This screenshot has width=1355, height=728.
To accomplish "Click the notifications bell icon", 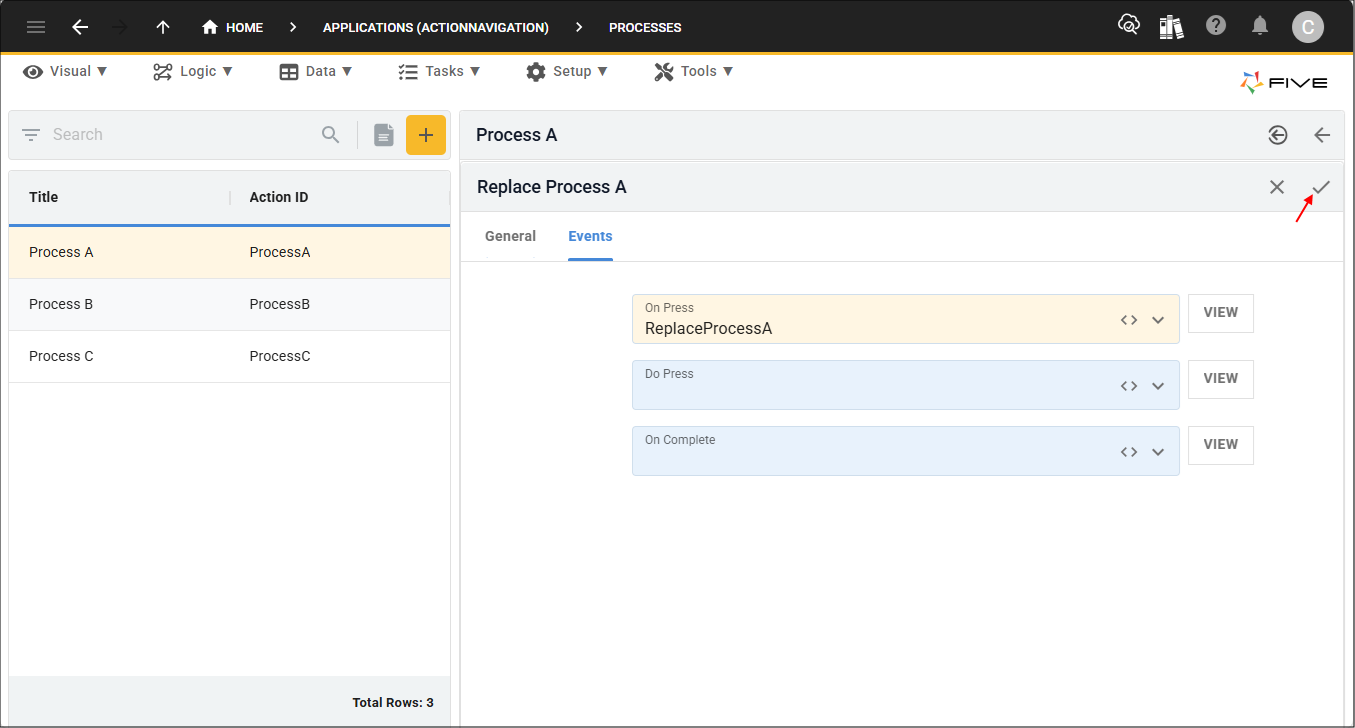I will click(x=1260, y=26).
